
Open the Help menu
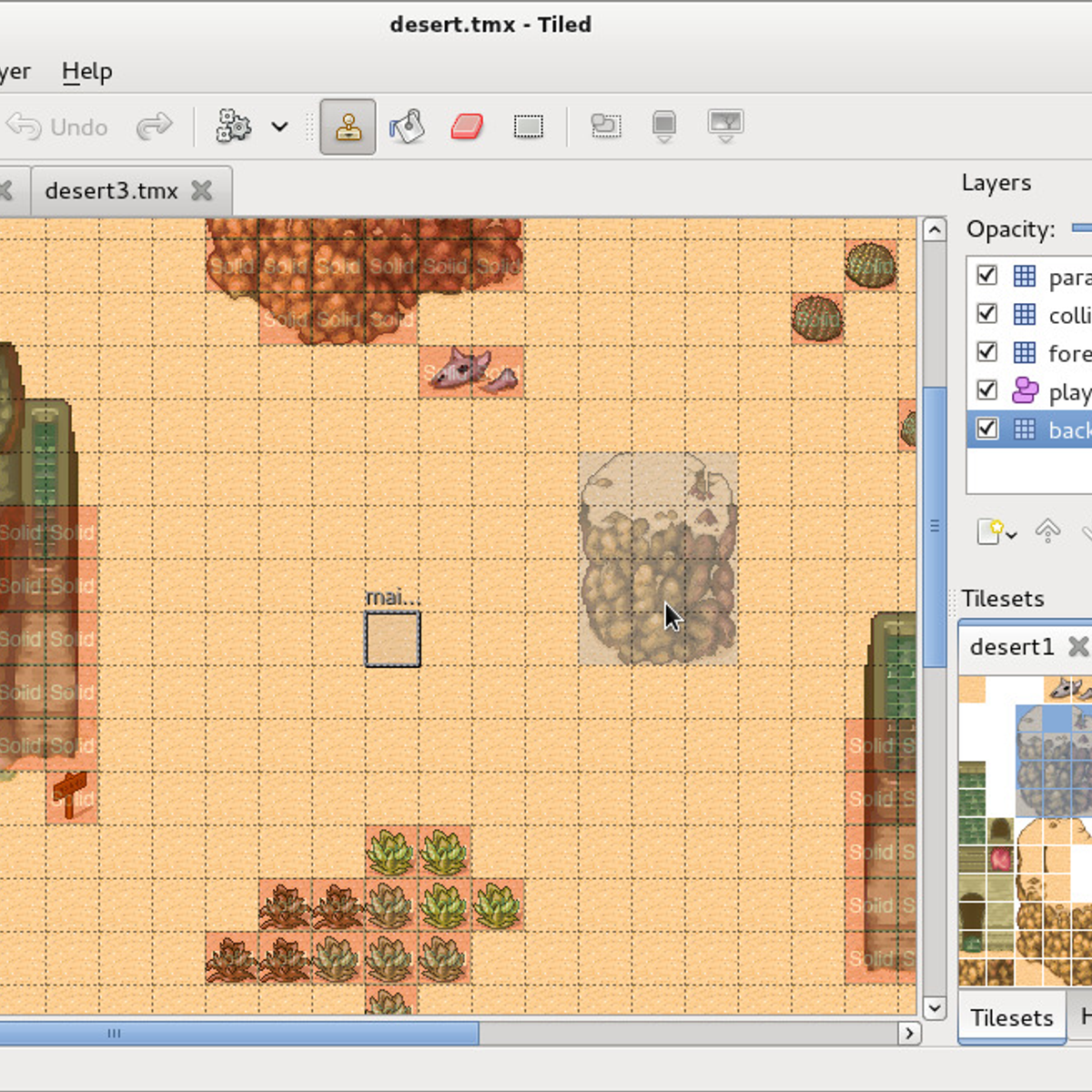click(86, 71)
